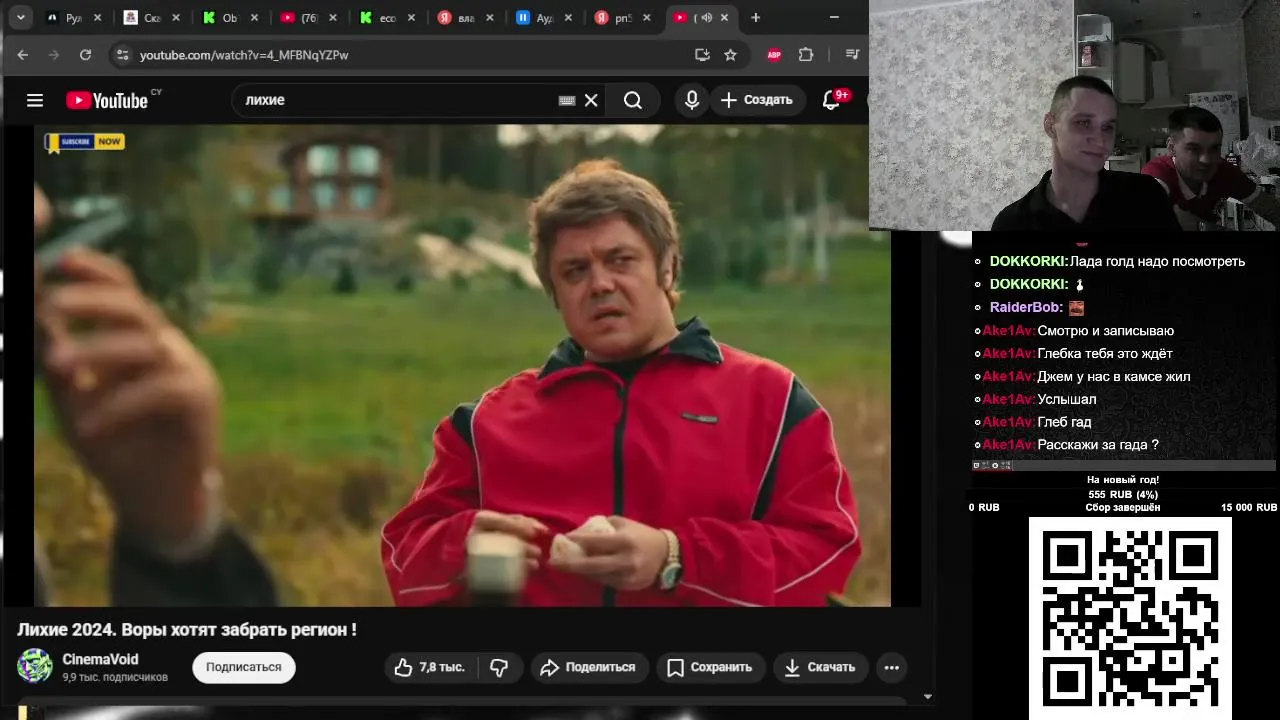Open media controls icon in toolbar

(852, 55)
